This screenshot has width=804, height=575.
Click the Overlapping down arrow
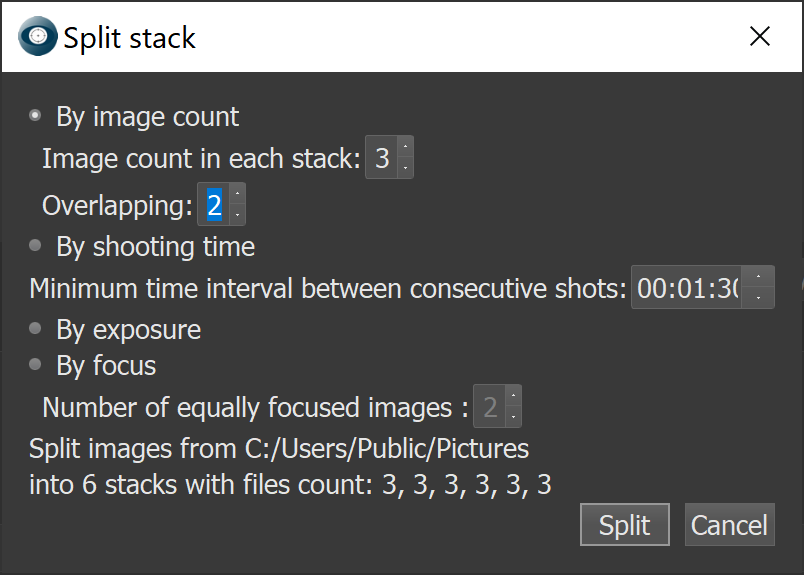(x=237, y=215)
